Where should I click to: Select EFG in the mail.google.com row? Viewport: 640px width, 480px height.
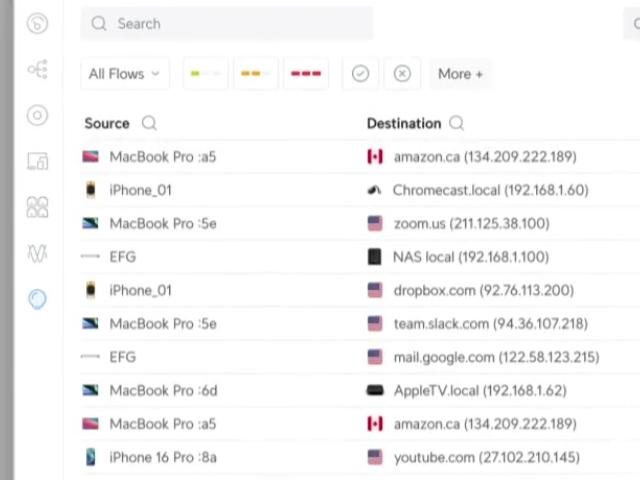coord(122,357)
